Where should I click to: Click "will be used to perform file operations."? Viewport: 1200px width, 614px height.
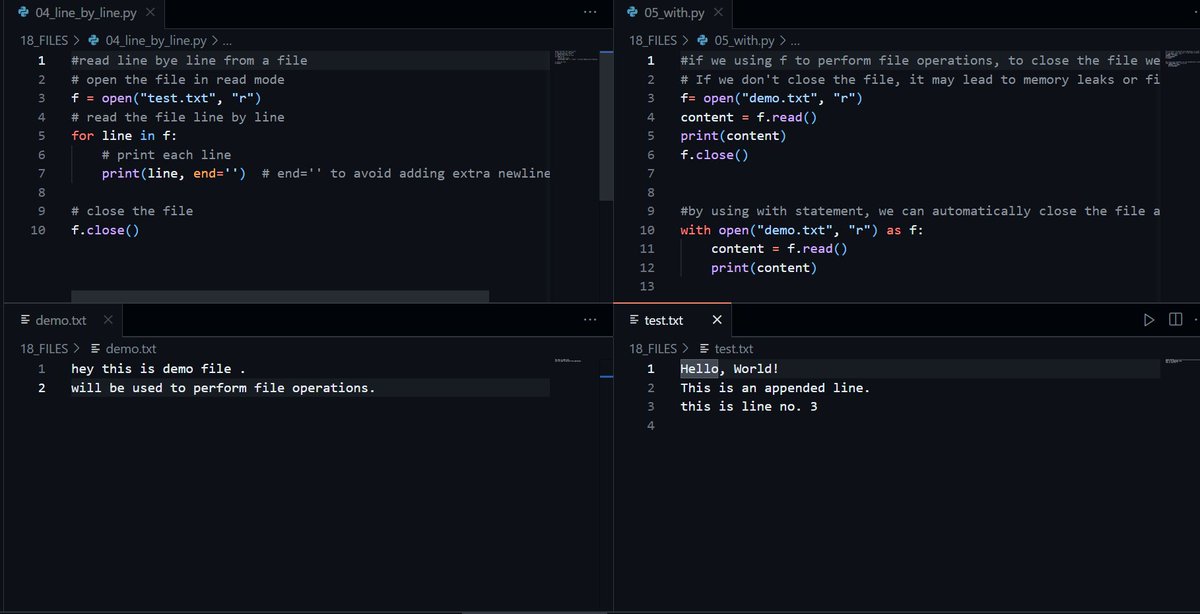coord(223,388)
